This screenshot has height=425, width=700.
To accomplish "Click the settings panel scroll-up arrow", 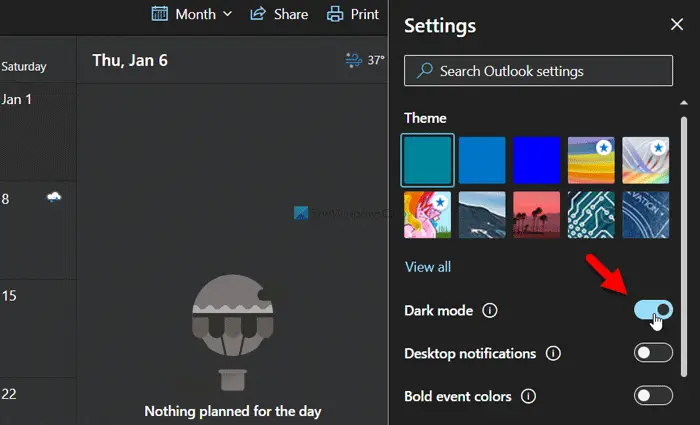I will (683, 103).
